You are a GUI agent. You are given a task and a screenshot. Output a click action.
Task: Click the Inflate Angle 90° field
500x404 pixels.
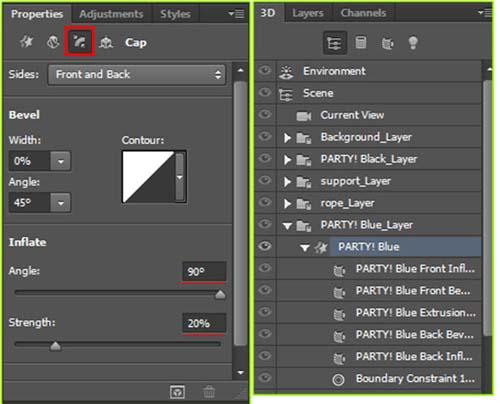tap(204, 272)
